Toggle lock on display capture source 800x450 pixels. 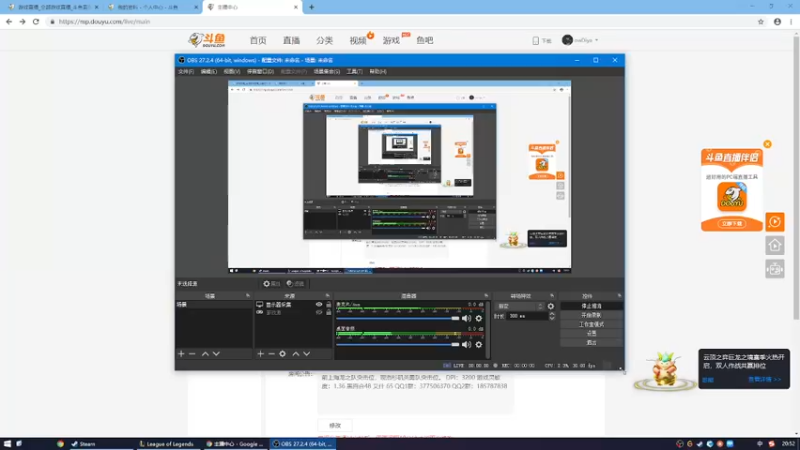(x=329, y=305)
